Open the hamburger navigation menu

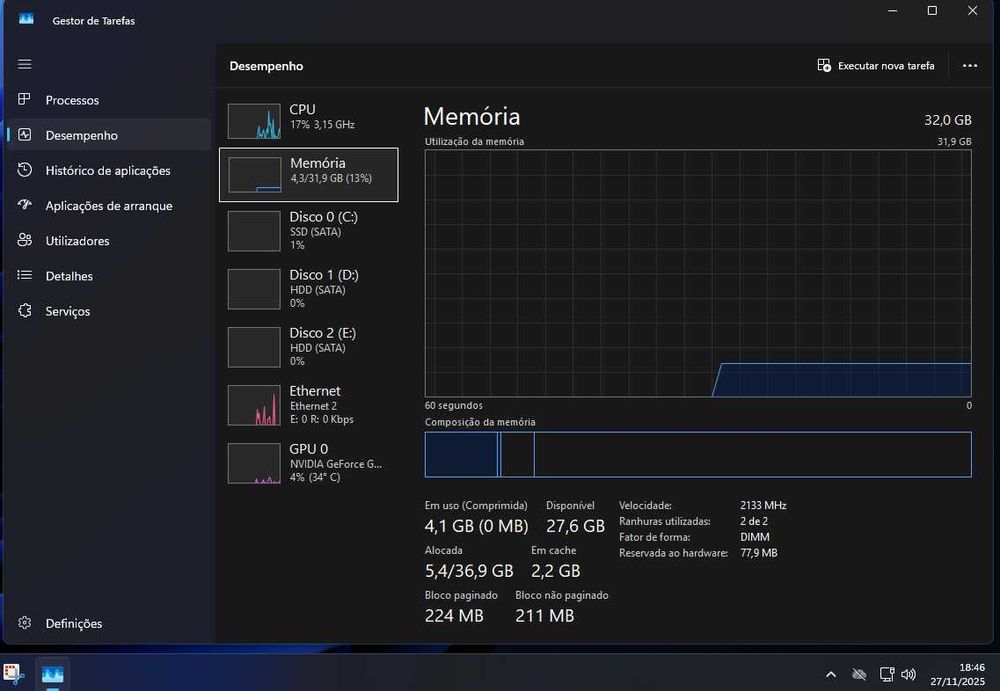[25, 64]
